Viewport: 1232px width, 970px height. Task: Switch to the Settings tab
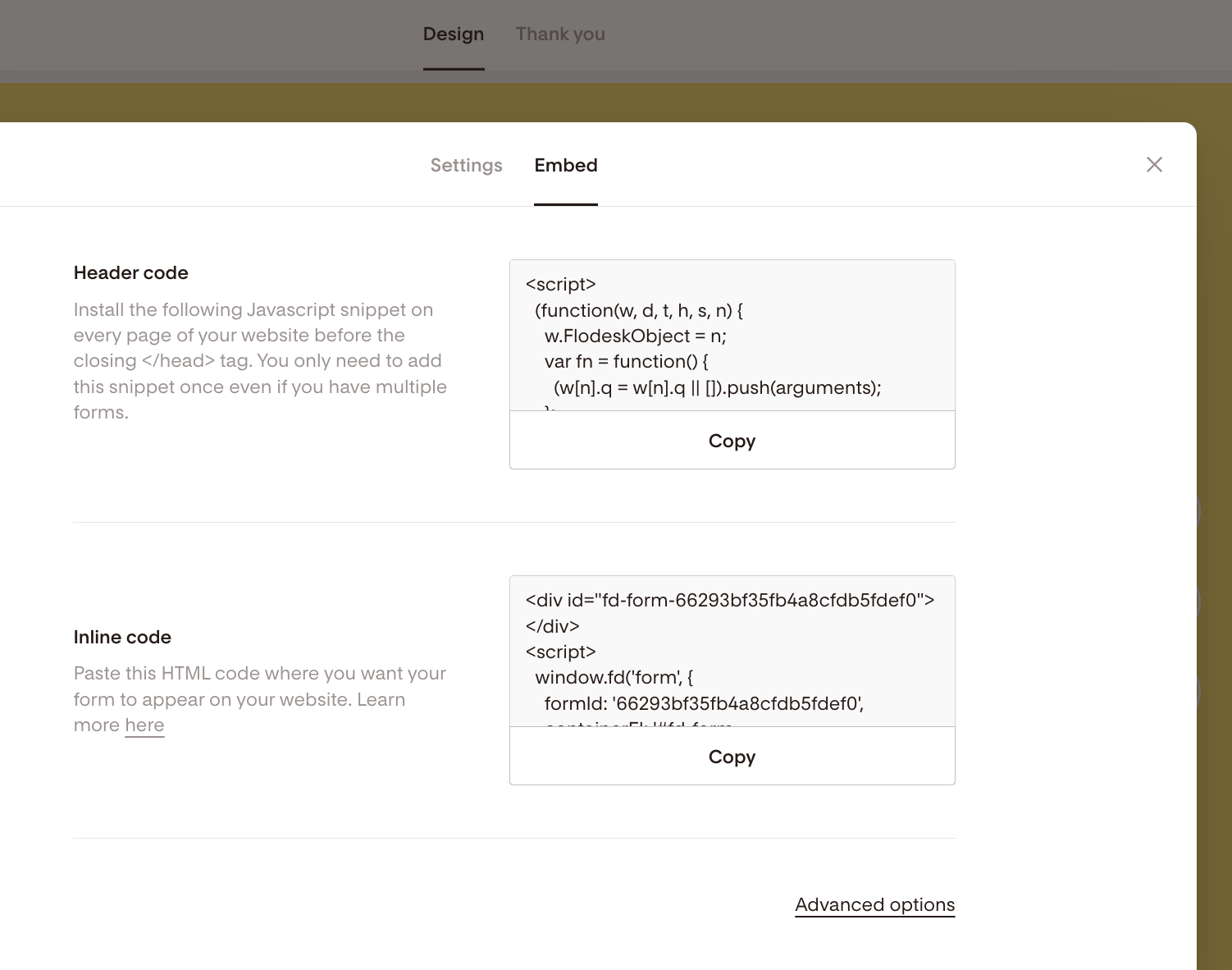pos(466,165)
